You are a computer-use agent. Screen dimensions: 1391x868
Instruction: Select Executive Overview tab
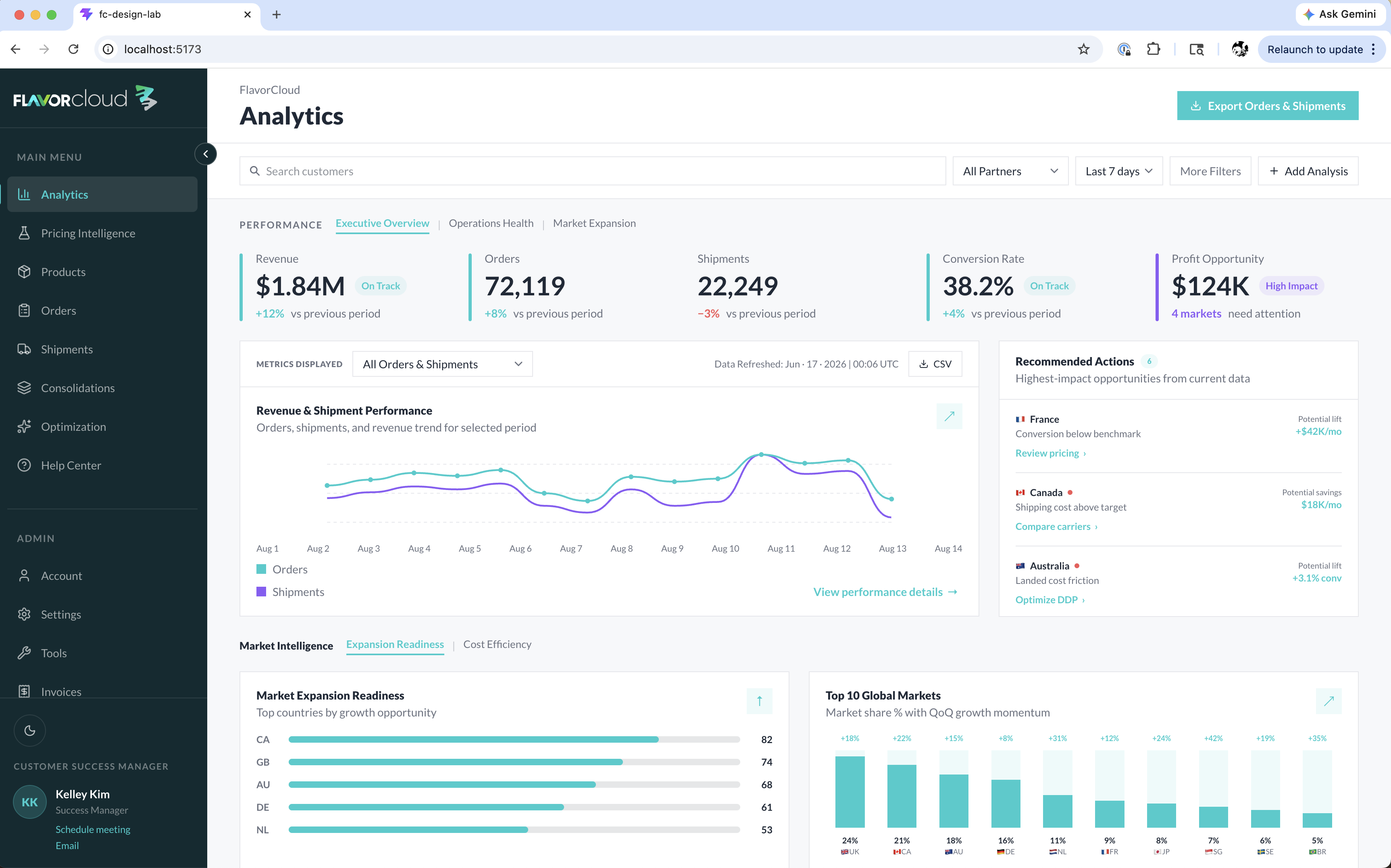click(383, 223)
